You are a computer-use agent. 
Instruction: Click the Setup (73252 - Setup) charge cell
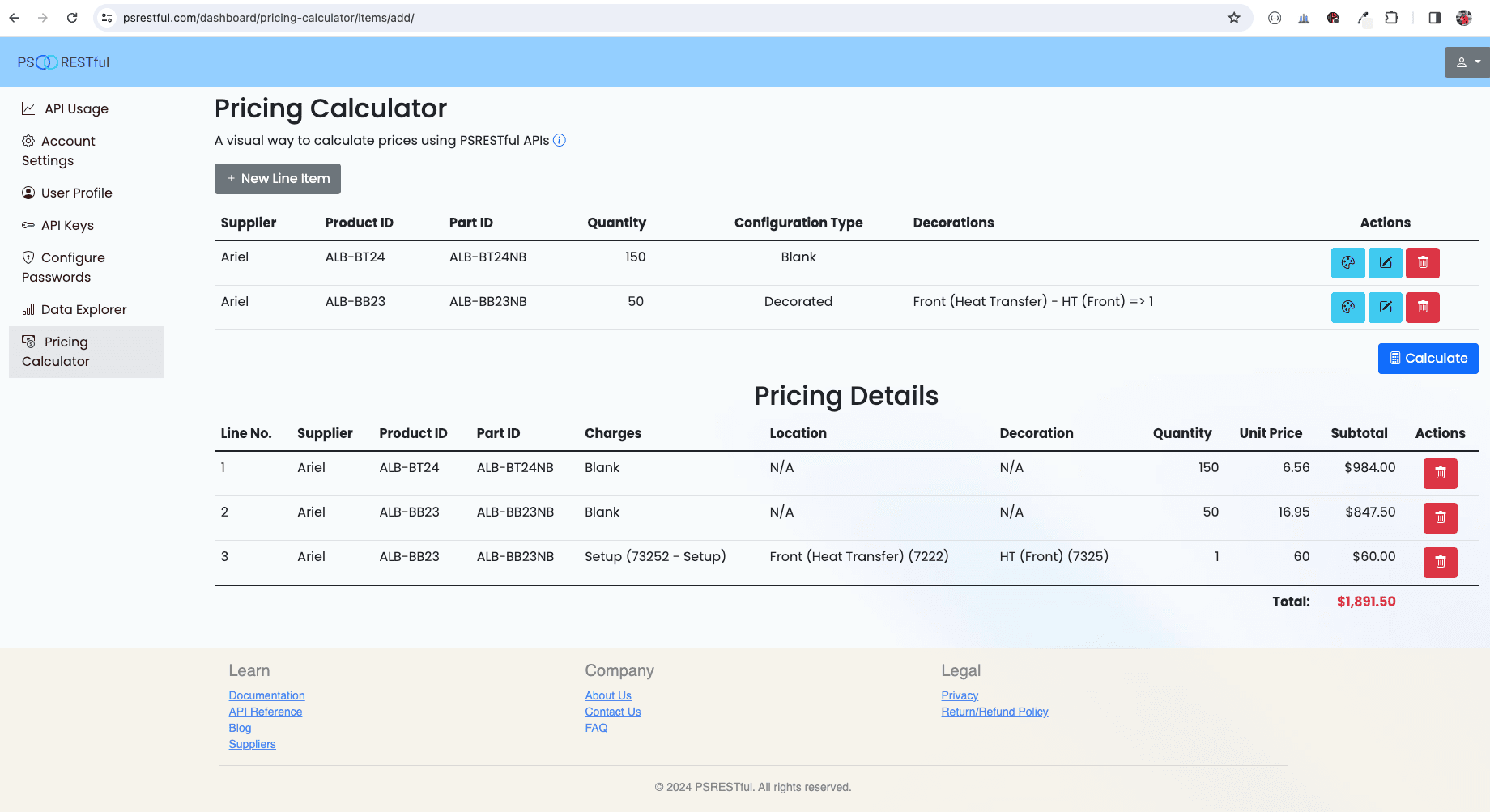tap(655, 556)
